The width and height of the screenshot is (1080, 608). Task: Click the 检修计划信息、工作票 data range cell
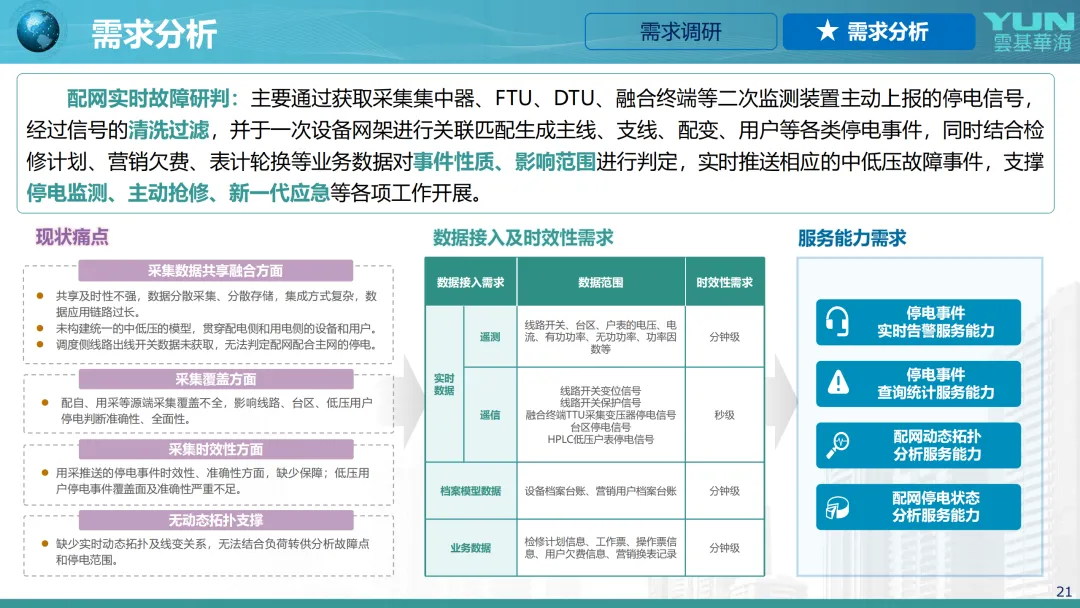coord(601,548)
